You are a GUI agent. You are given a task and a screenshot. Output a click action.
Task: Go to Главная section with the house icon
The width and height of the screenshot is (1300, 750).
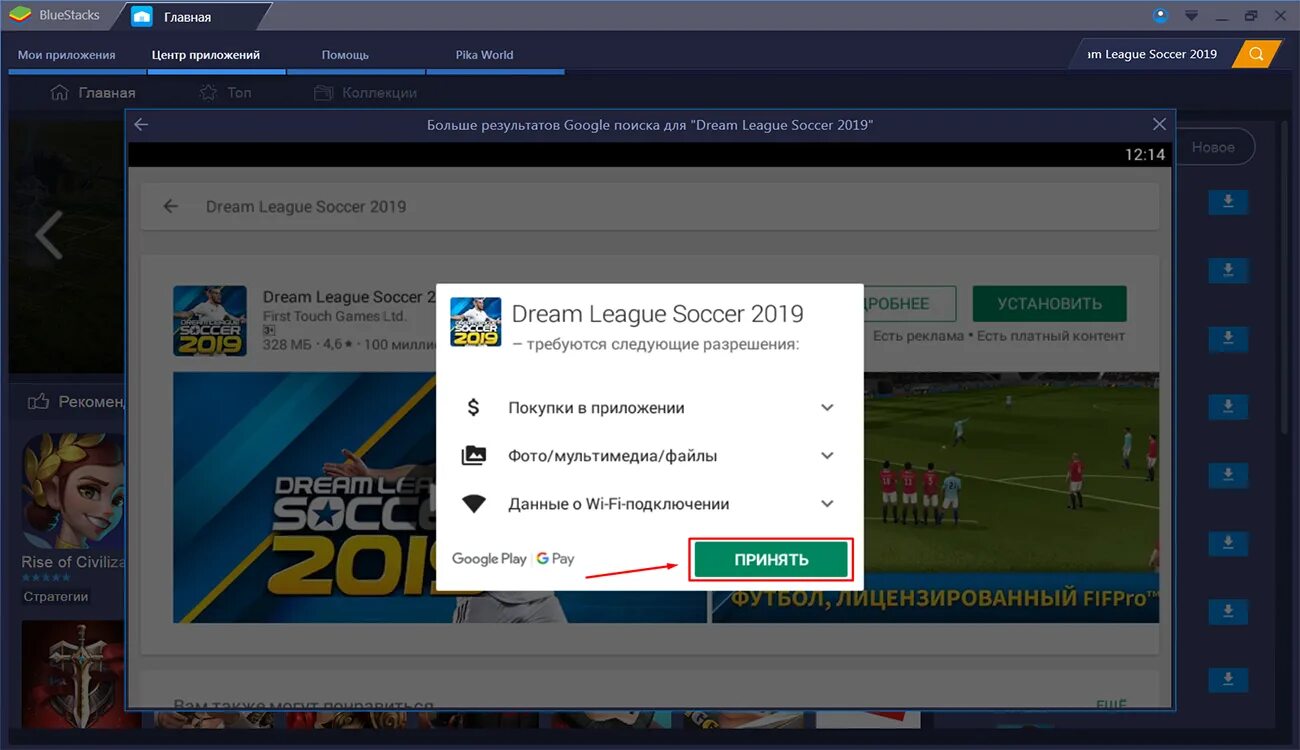coord(93,93)
